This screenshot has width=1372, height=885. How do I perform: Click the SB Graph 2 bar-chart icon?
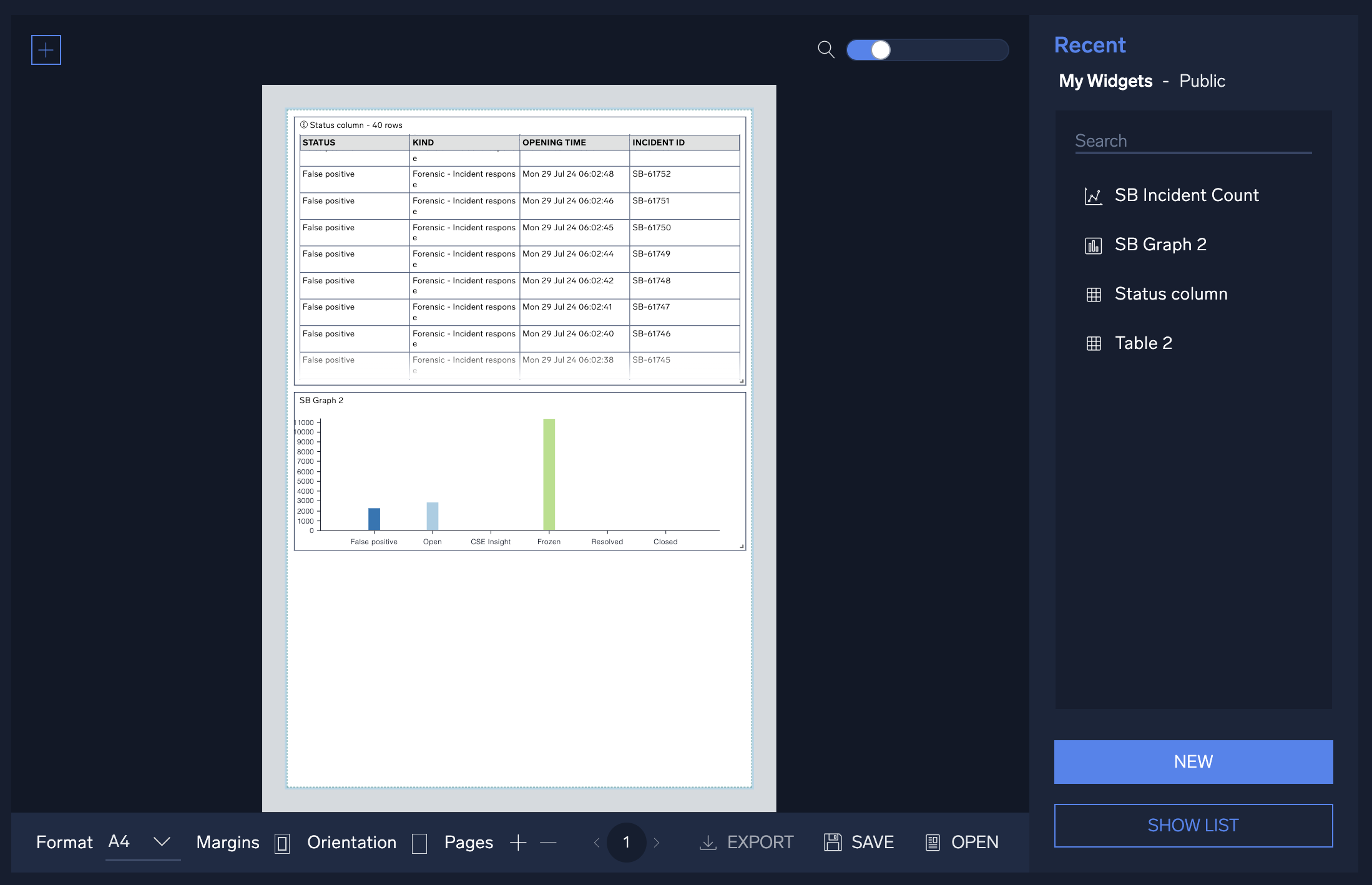coord(1094,245)
